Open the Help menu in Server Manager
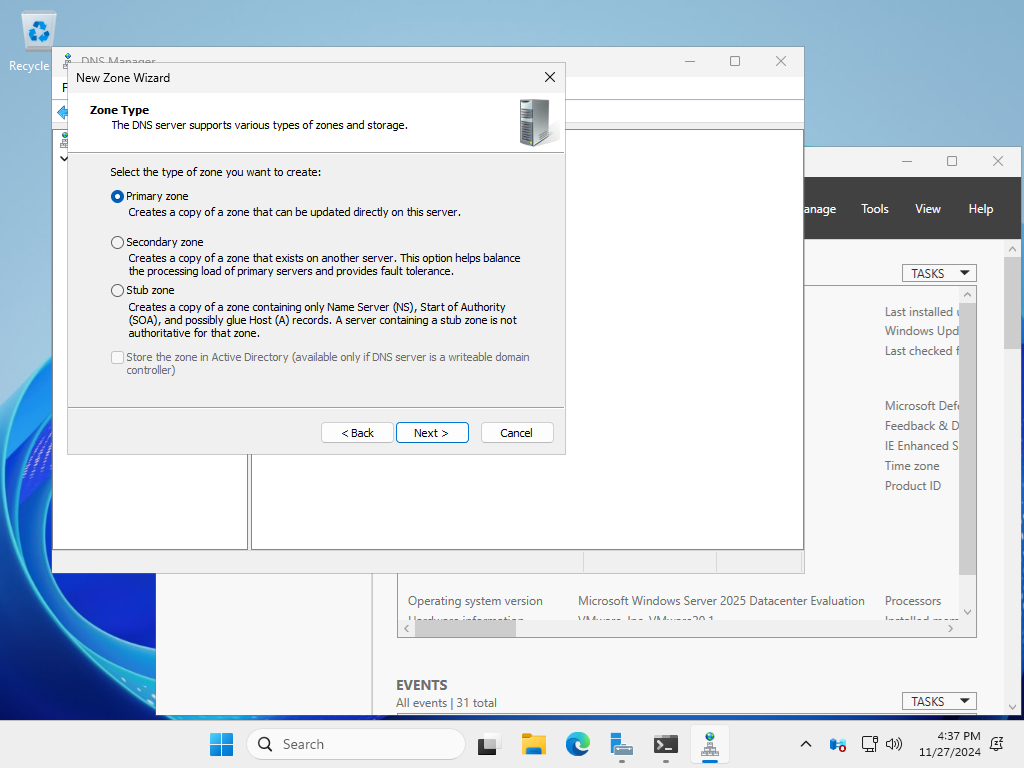Image resolution: width=1024 pixels, height=768 pixels. [980, 209]
